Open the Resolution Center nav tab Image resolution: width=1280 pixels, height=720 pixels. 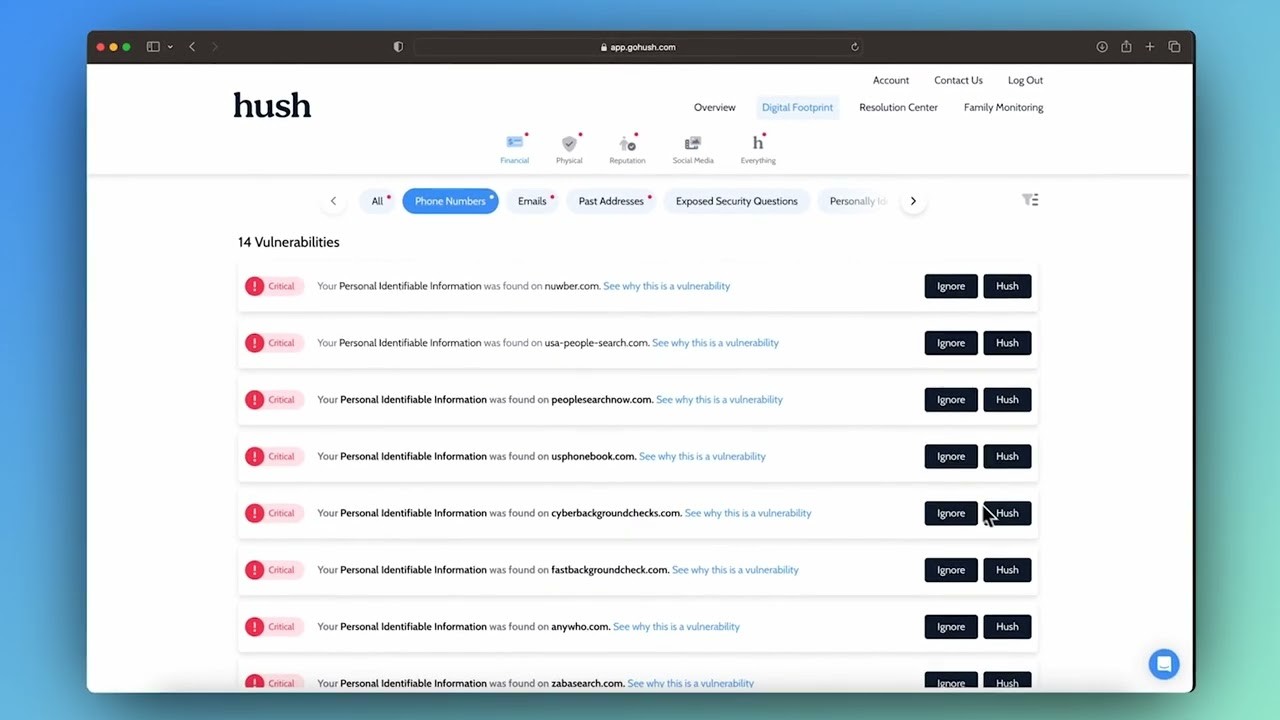[x=898, y=107]
